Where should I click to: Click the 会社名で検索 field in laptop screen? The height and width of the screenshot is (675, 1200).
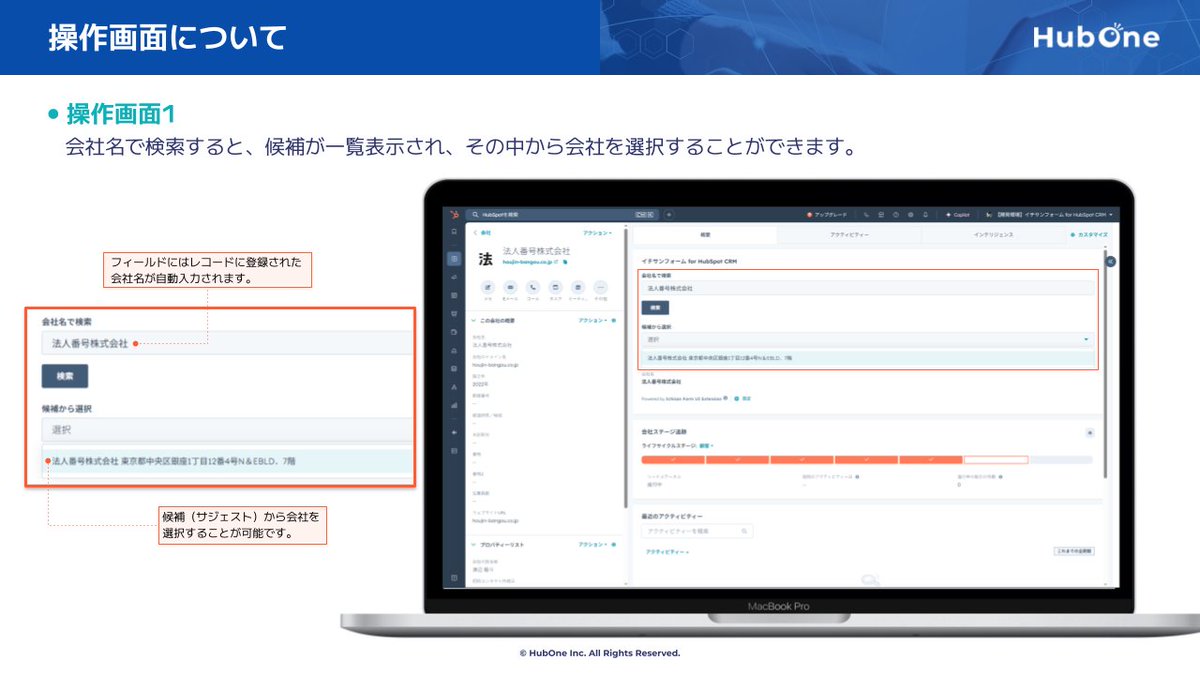867,288
